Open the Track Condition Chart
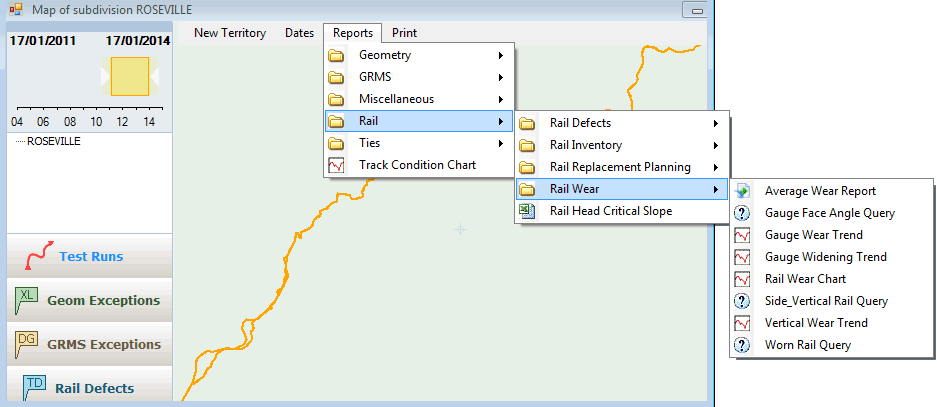Viewport: 937px width, 407px height. coord(417,165)
